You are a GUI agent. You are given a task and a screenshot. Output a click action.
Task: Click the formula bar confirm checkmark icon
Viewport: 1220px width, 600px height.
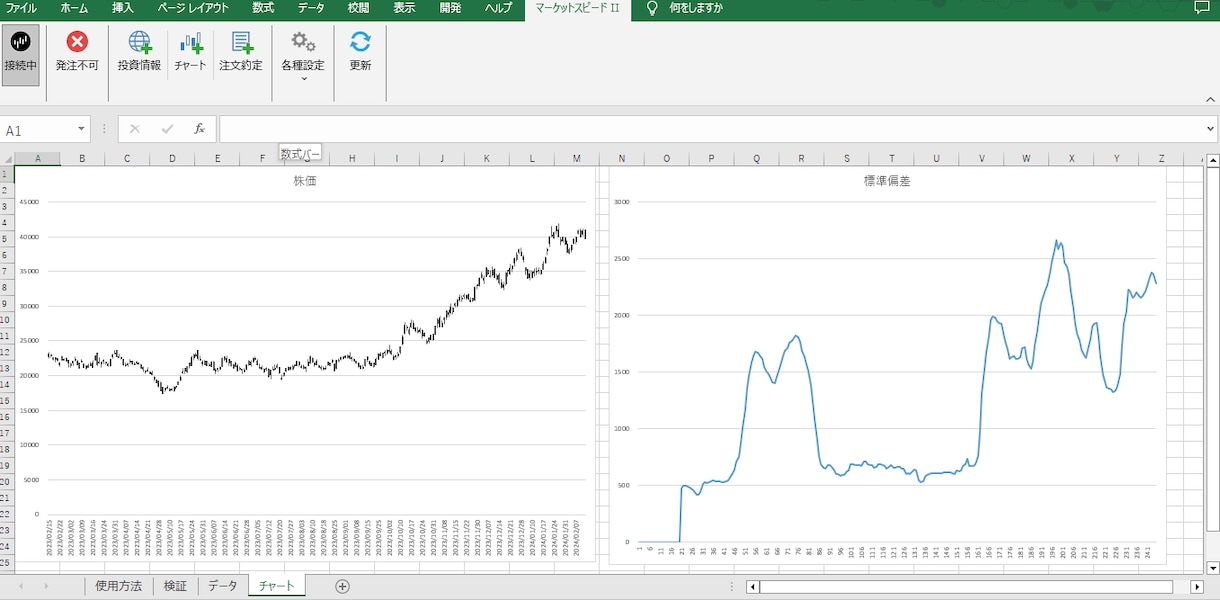pyautogui.click(x=167, y=129)
